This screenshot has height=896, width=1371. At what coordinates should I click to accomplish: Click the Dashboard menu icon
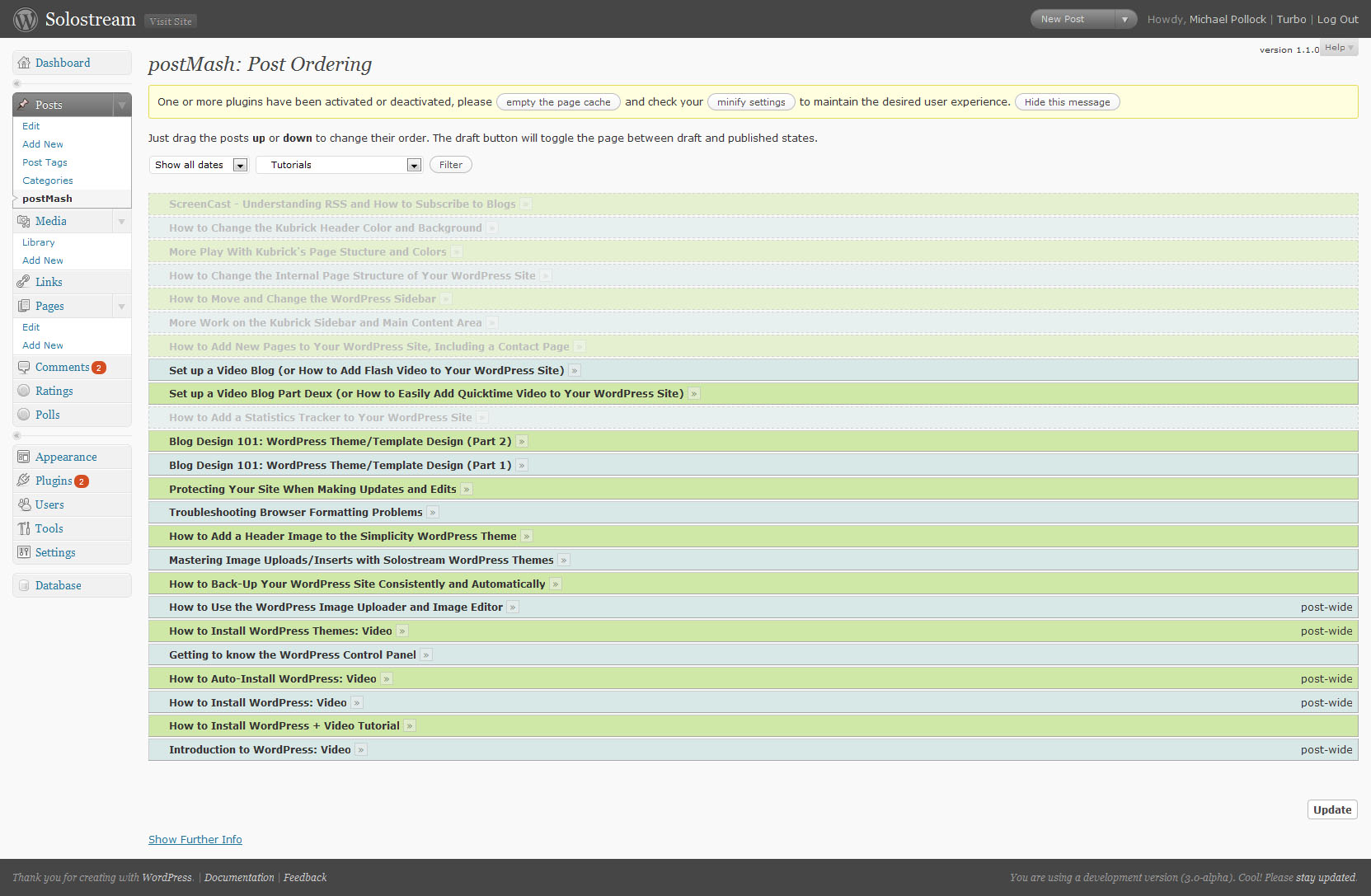[x=24, y=63]
